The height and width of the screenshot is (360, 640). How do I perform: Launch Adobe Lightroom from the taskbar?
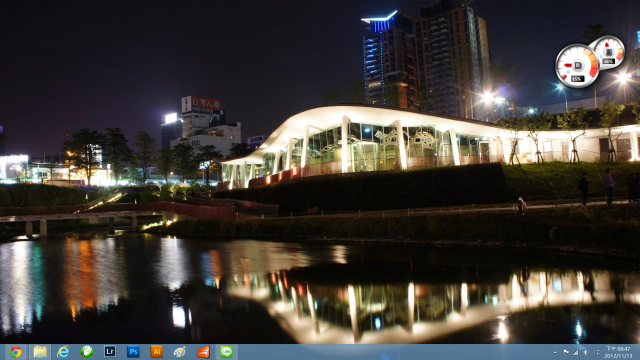pos(110,351)
